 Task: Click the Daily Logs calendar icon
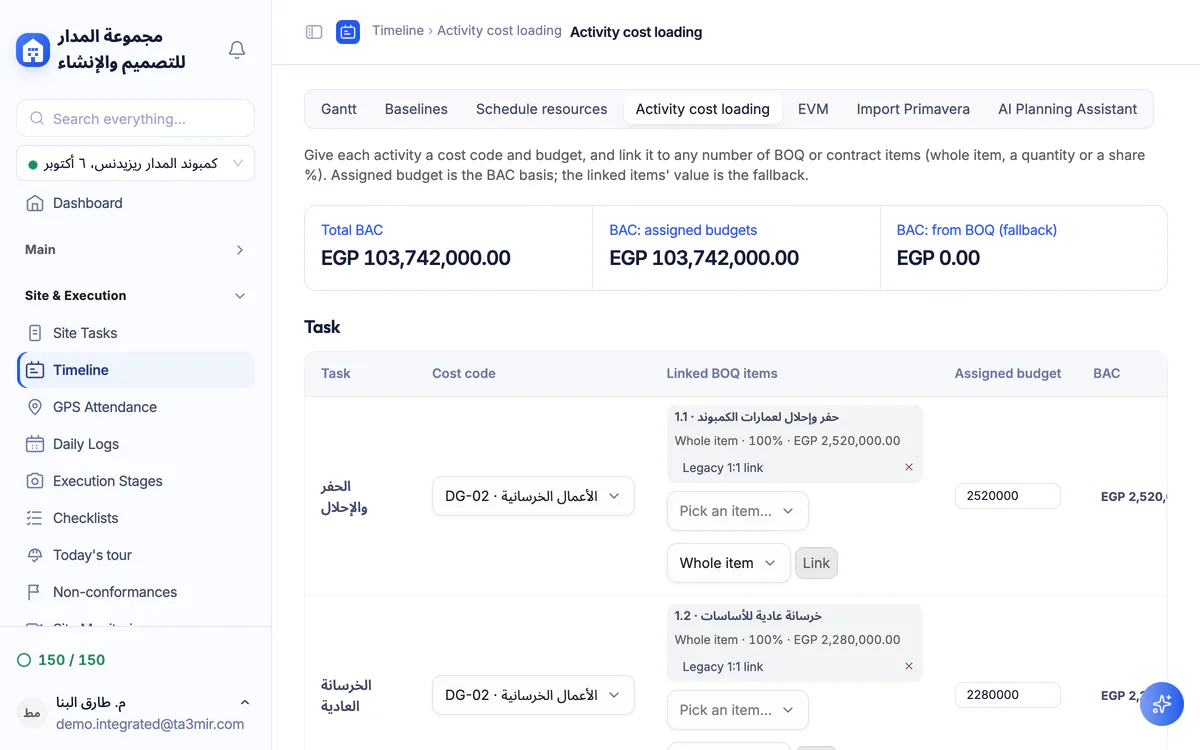click(35, 444)
